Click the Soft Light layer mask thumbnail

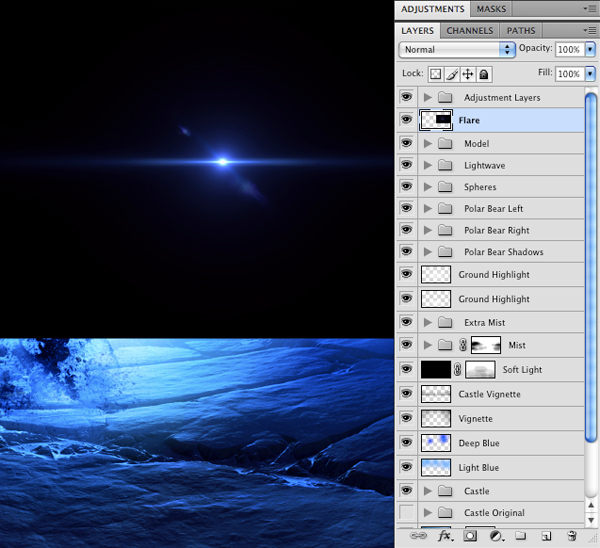(480, 370)
